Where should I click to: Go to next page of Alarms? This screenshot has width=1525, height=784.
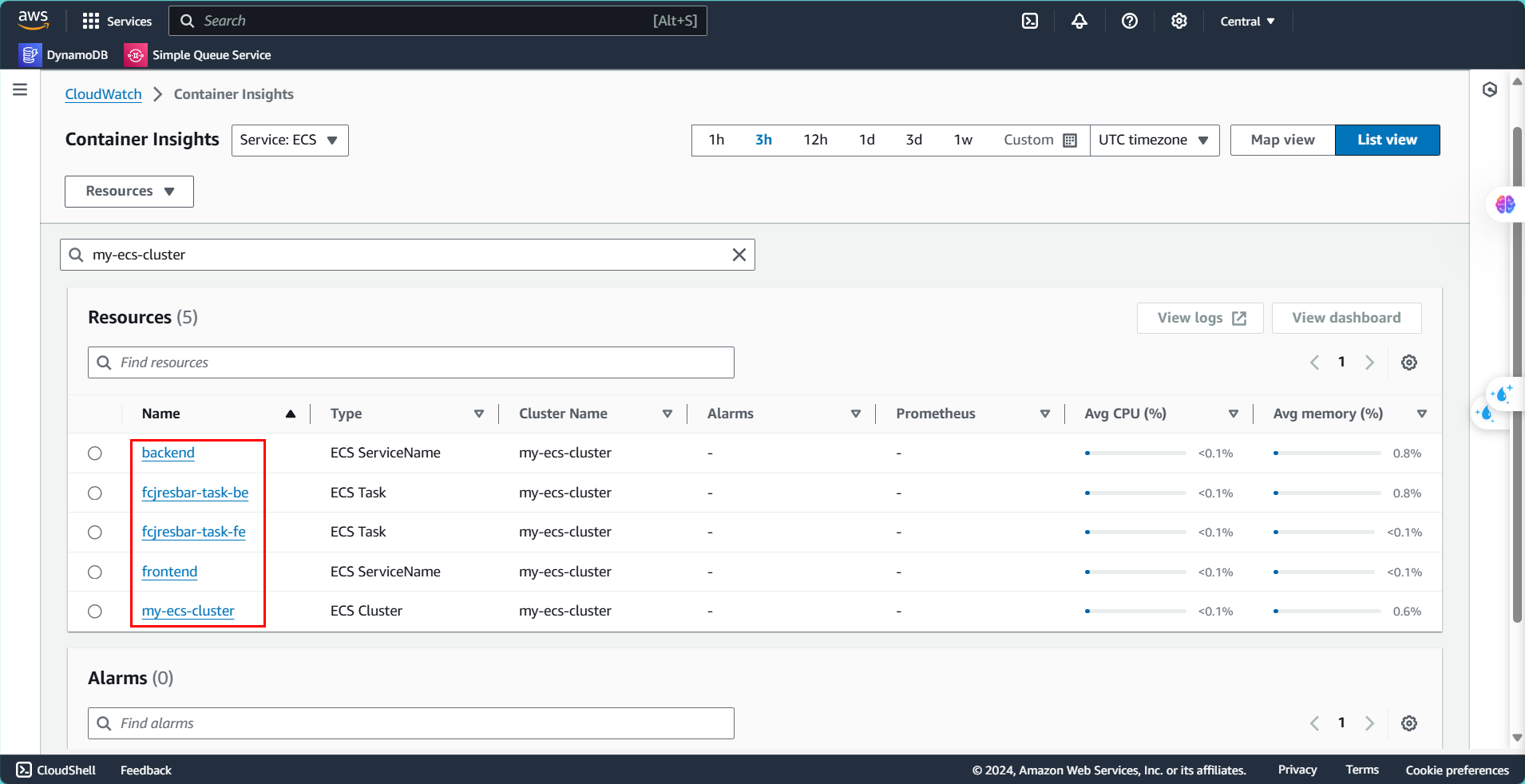[x=1370, y=723]
